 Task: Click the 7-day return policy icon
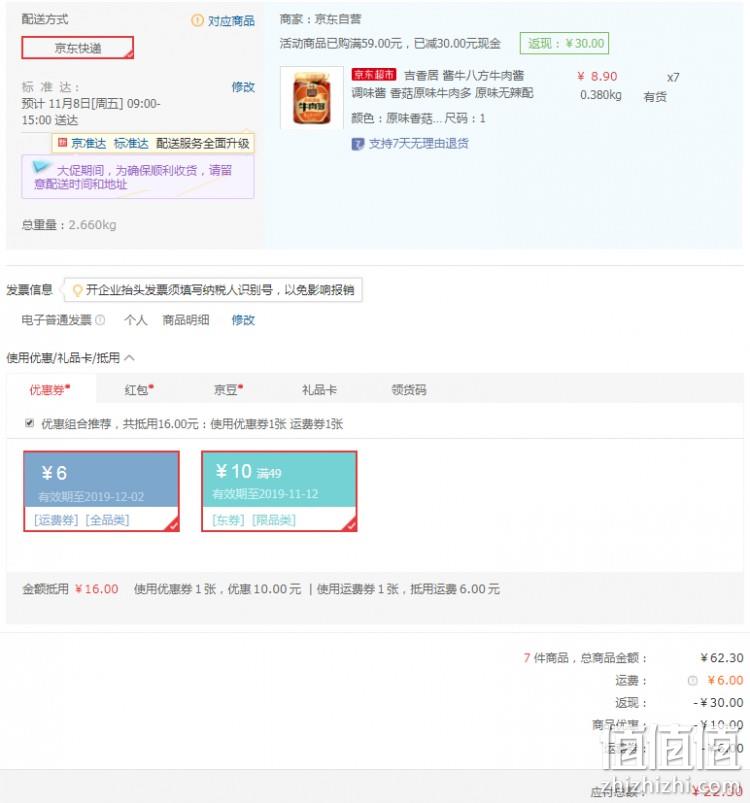click(357, 144)
